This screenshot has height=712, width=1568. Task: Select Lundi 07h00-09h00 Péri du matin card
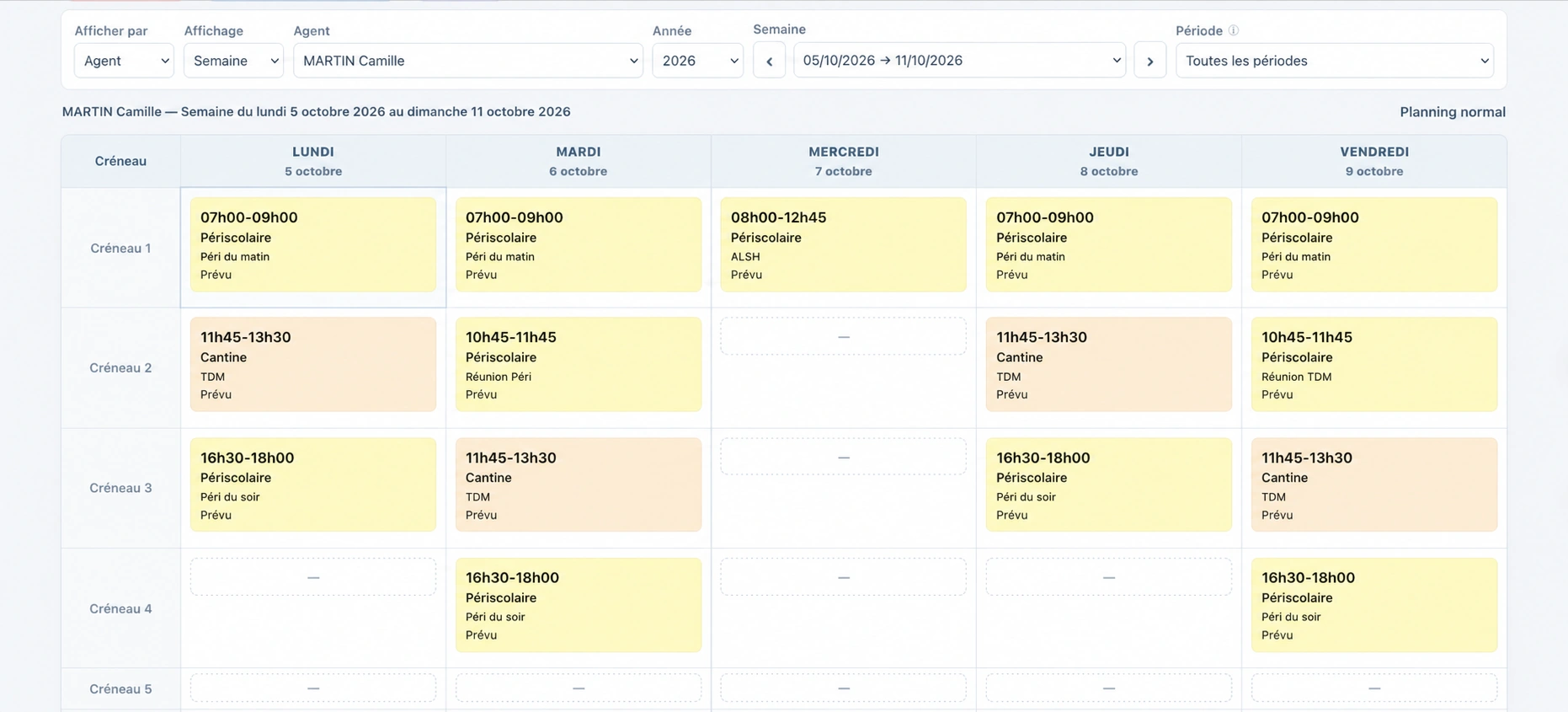(x=313, y=245)
